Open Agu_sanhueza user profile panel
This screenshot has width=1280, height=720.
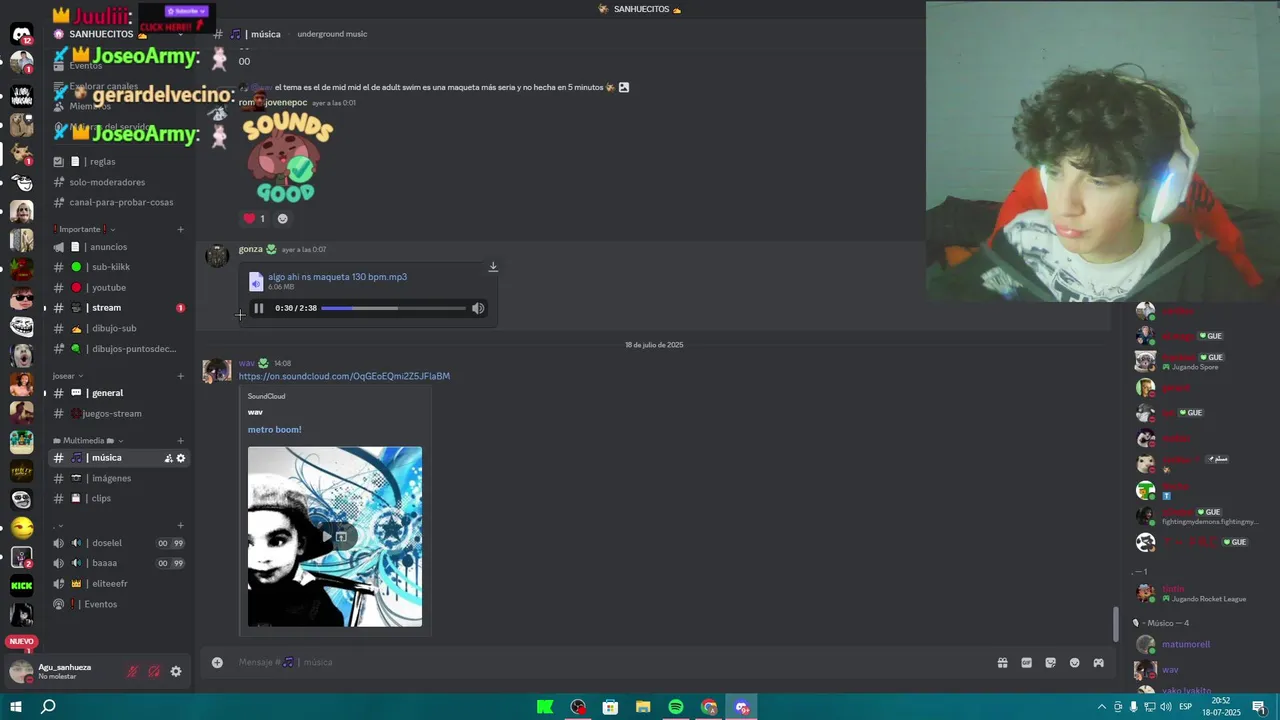click(64, 671)
